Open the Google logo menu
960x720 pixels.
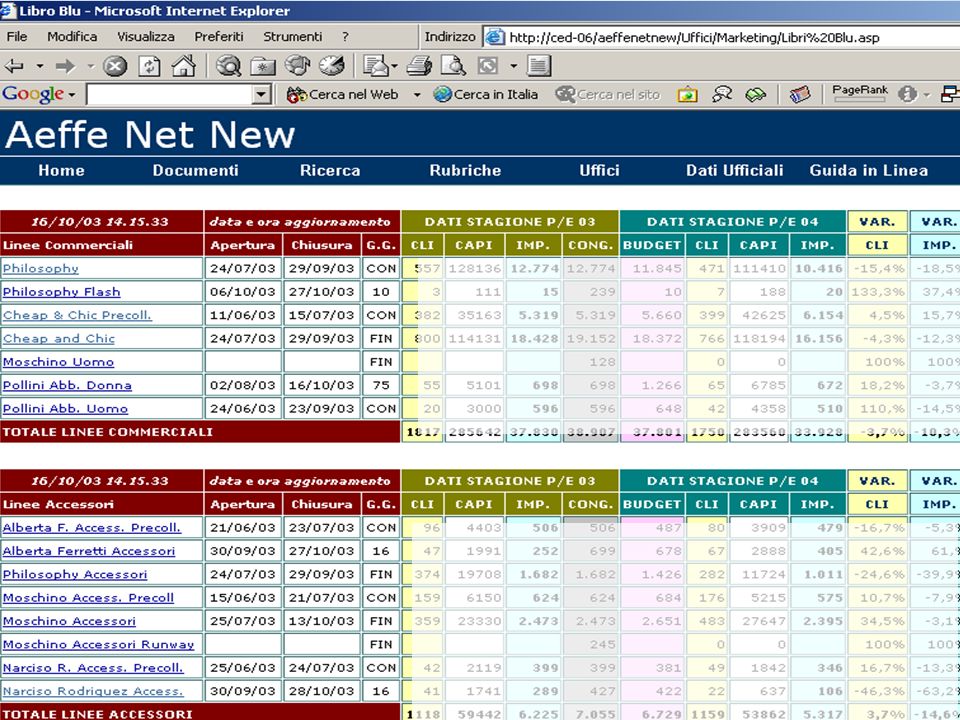[x=39, y=94]
